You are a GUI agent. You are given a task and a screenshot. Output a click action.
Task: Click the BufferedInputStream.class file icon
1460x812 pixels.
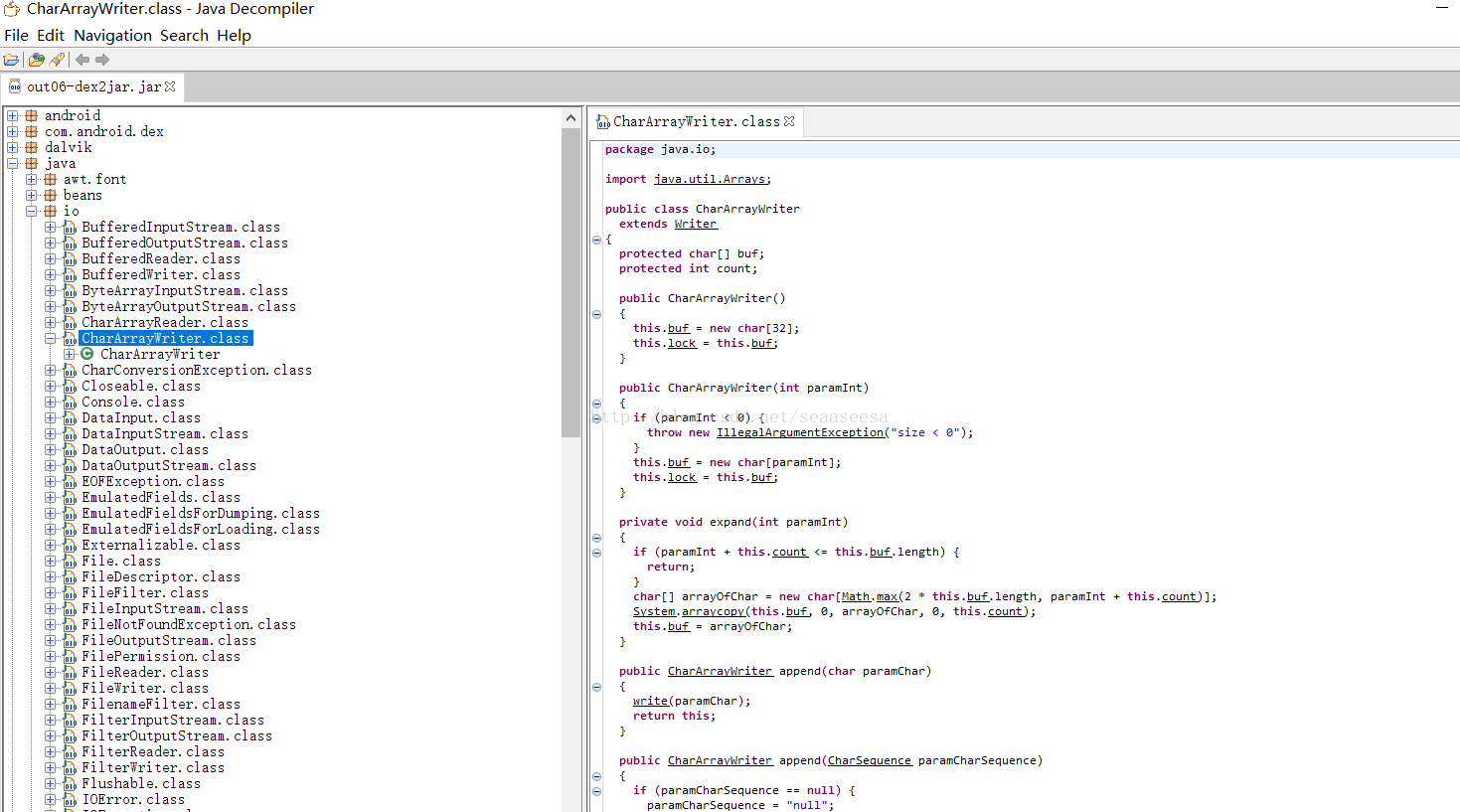tap(70, 227)
